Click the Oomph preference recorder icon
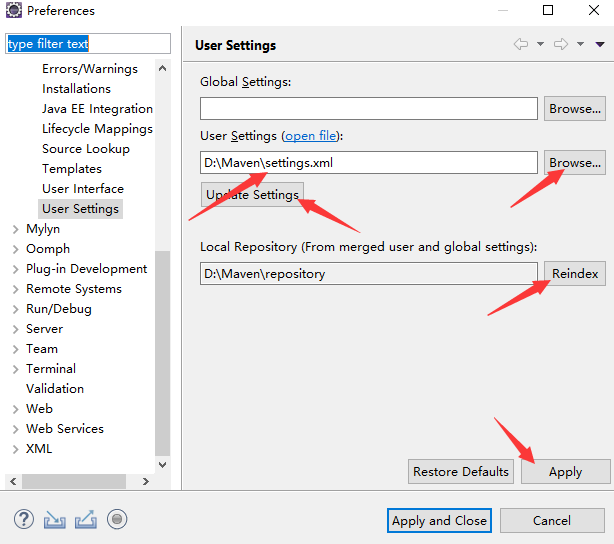 [x=117, y=520]
